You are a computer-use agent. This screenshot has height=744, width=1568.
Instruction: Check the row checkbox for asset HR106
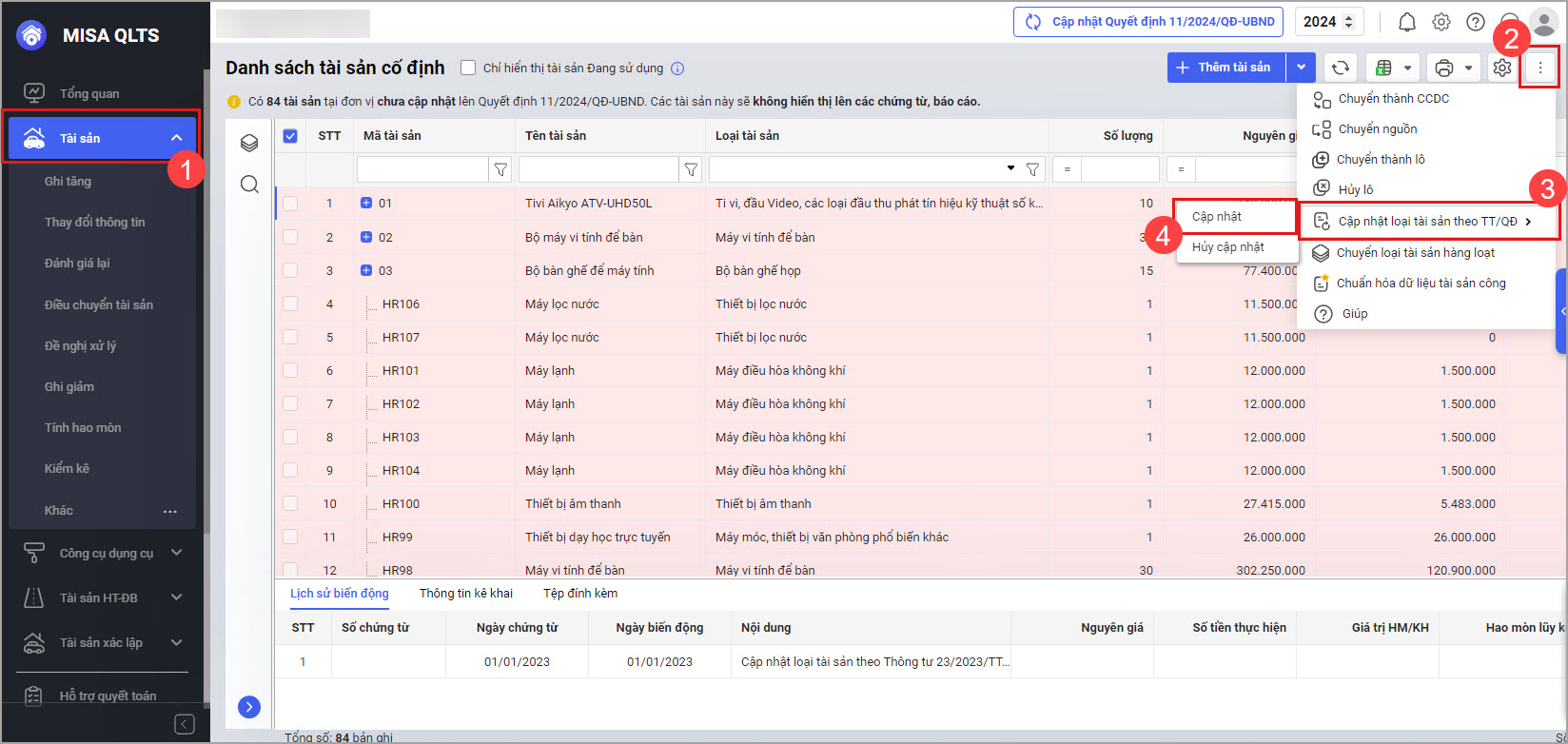coord(290,304)
